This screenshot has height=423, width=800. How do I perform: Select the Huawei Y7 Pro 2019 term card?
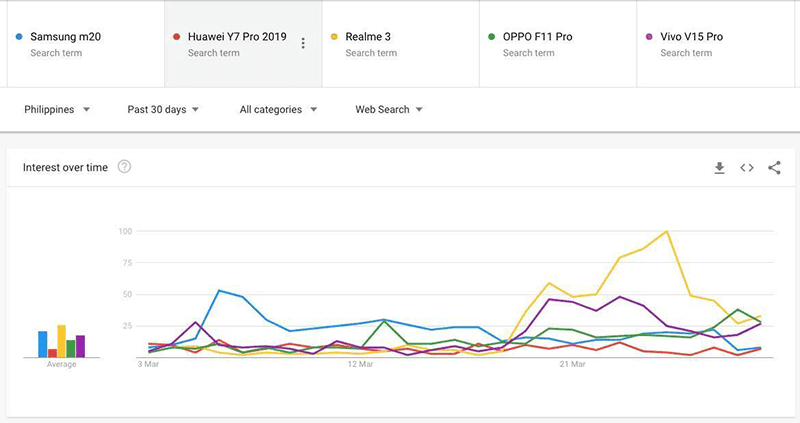tap(243, 44)
